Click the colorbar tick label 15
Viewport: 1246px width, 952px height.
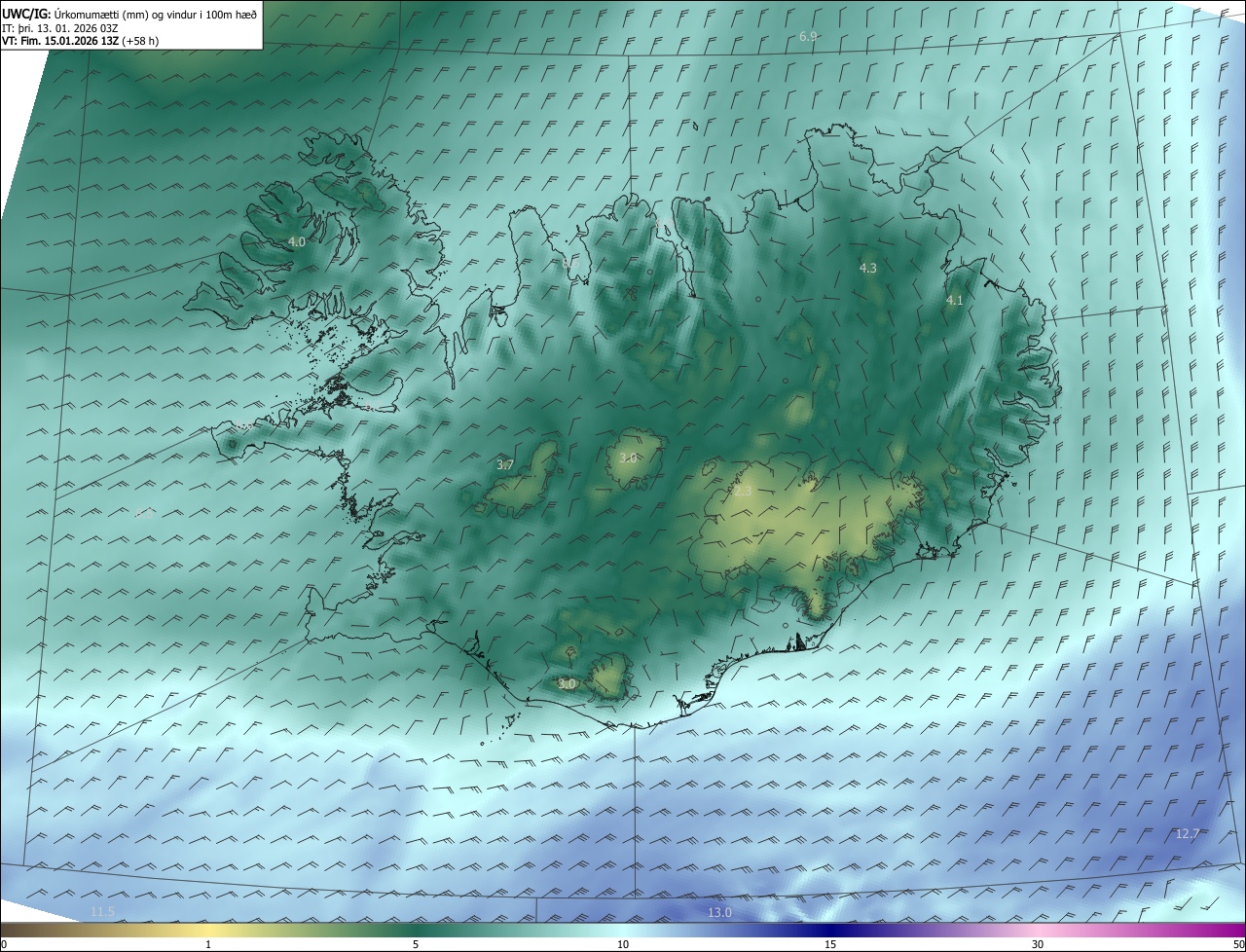(x=830, y=944)
